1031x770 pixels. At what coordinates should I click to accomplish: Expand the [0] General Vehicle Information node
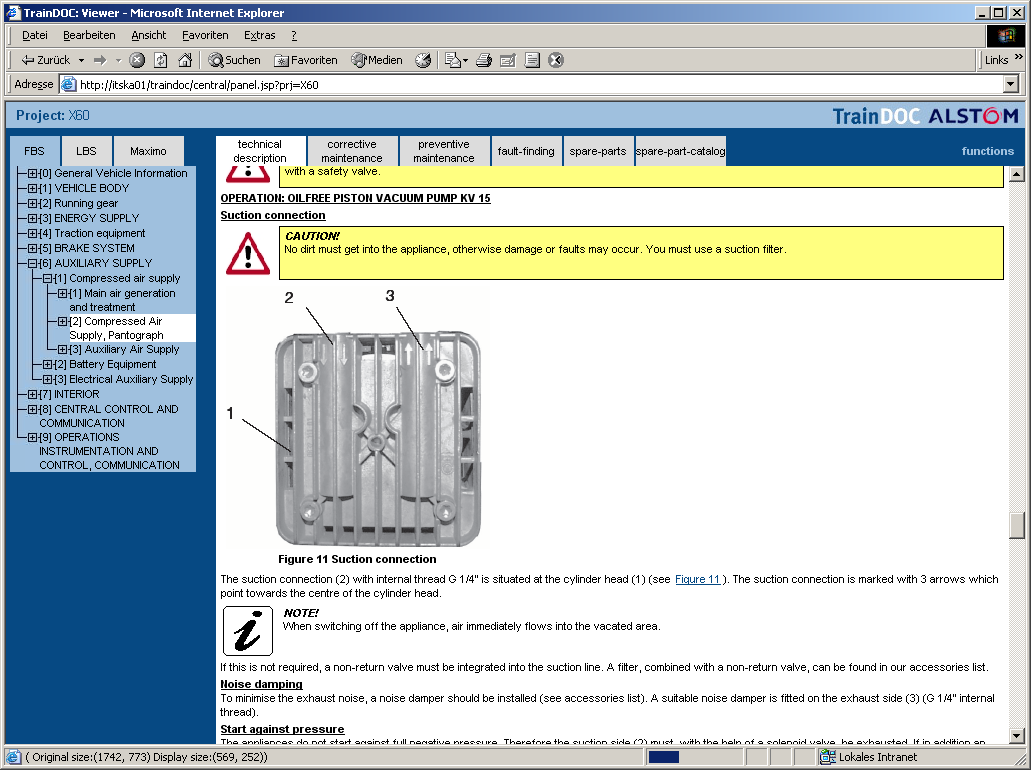click(x=32, y=174)
